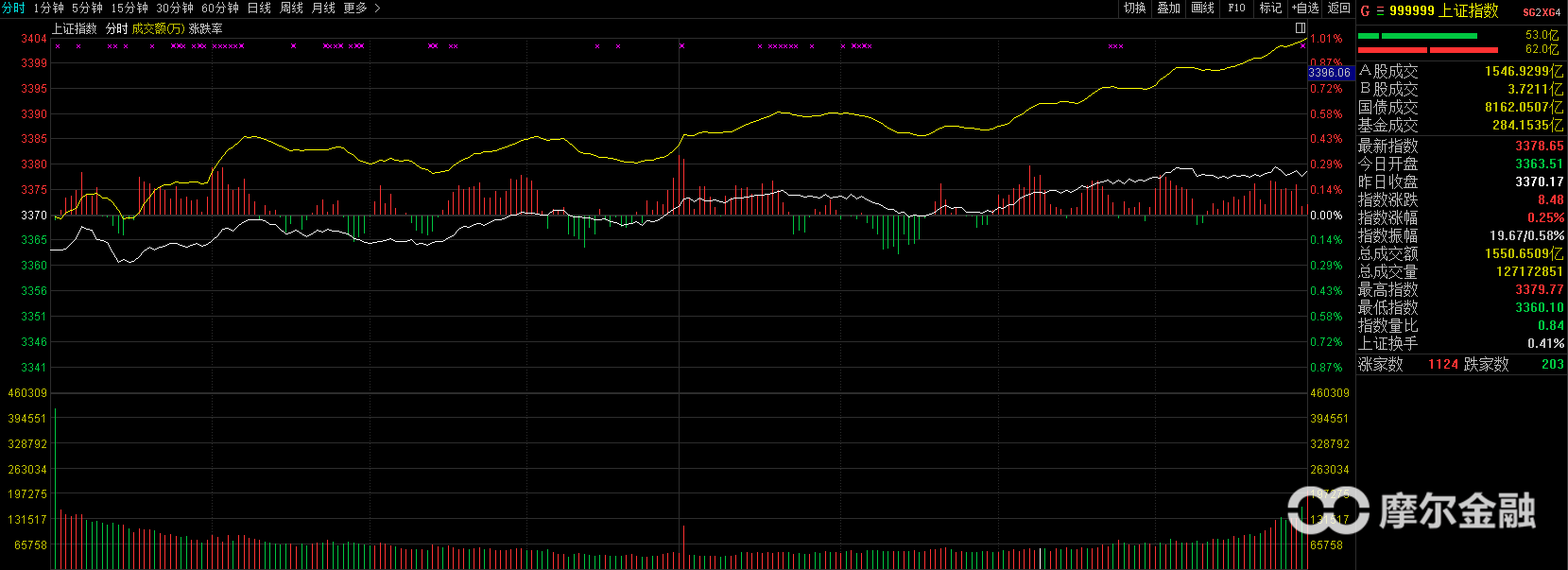Click the 3396.06 price label on axis
The height and width of the screenshot is (570, 1568).
(1329, 73)
